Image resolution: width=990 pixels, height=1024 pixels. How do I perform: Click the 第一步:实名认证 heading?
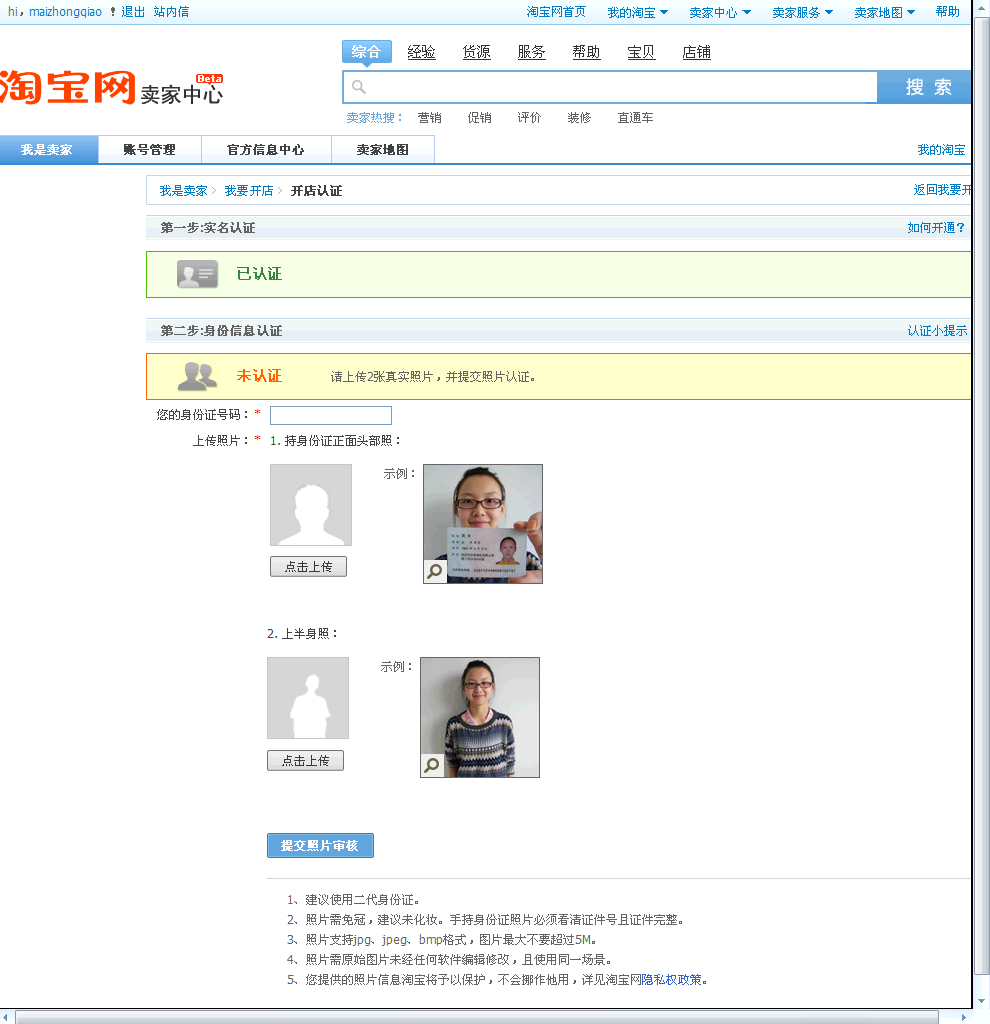tap(208, 228)
